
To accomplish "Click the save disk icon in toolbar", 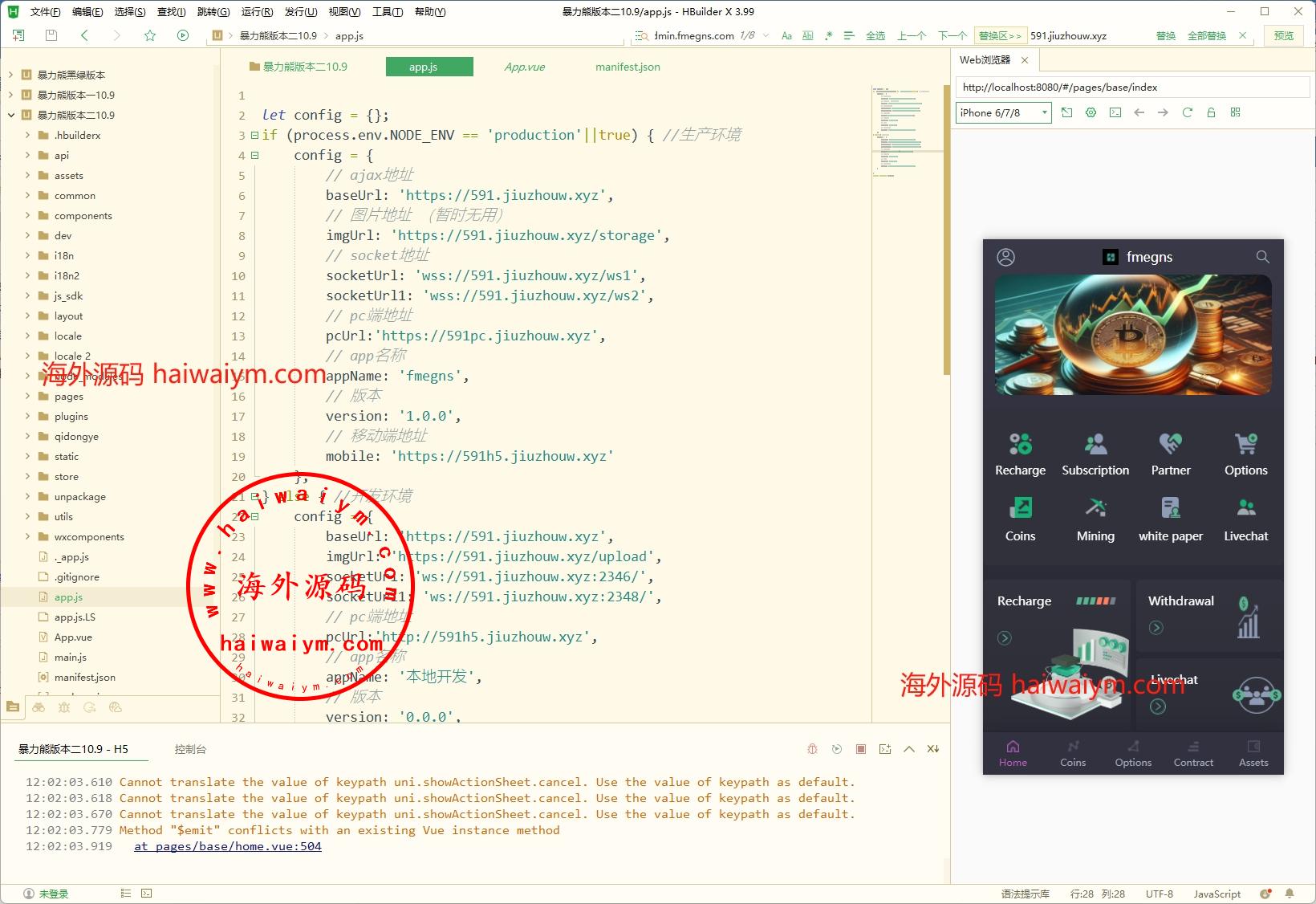I will tap(51, 35).
